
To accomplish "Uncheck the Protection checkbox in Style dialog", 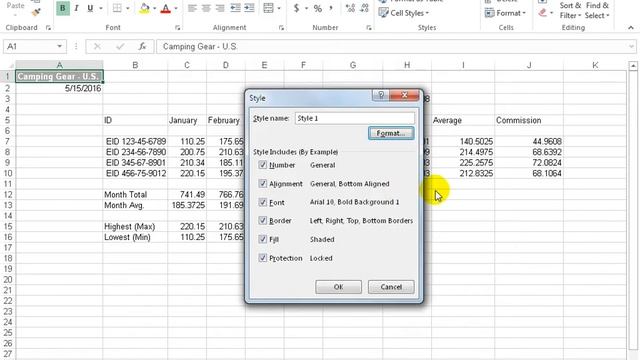I will click(262, 258).
